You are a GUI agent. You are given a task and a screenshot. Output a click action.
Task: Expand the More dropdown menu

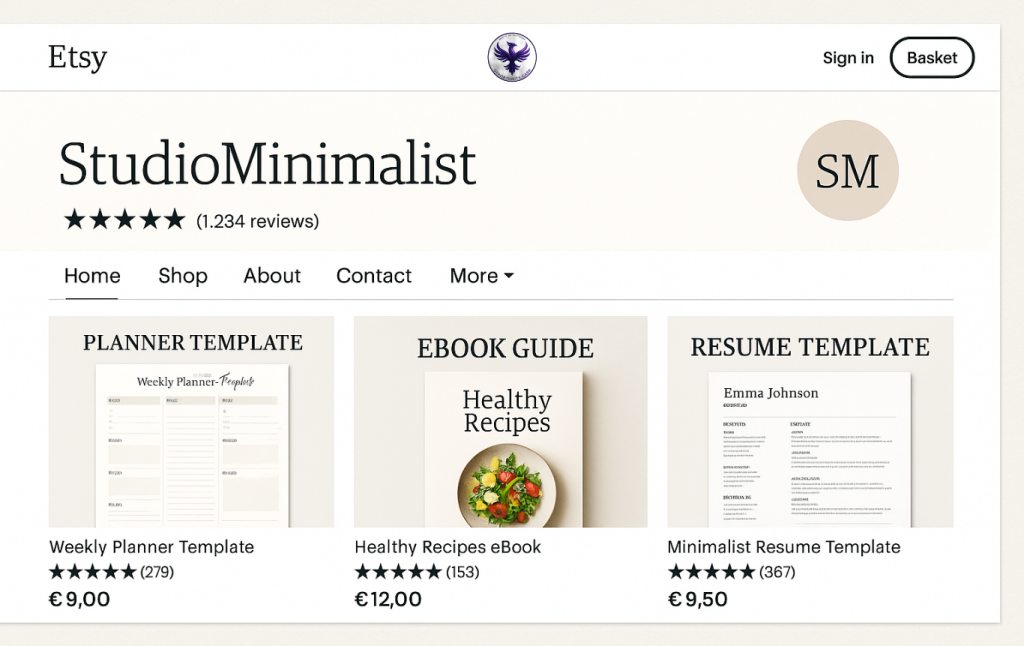481,276
